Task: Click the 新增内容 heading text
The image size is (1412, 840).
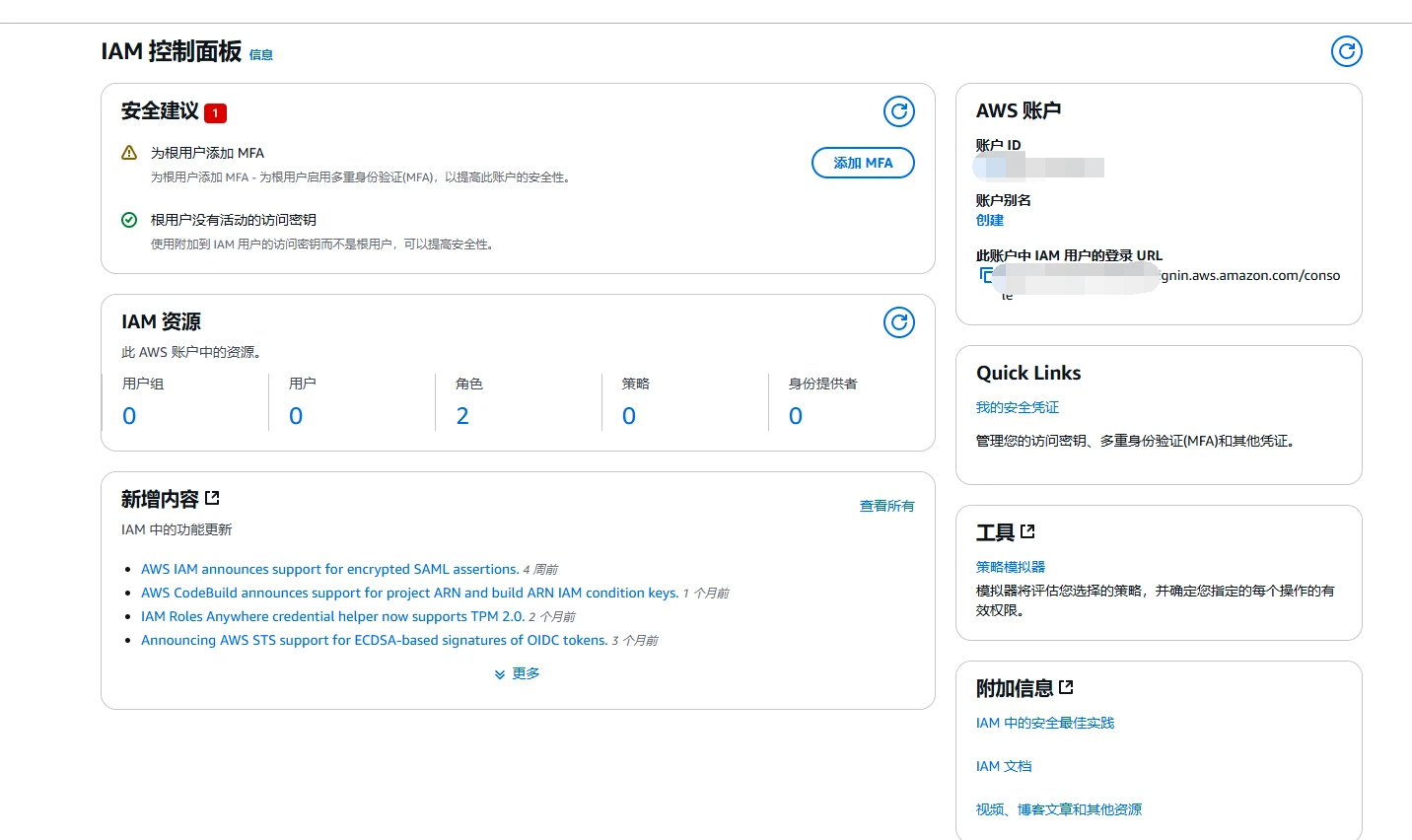Action: [160, 500]
